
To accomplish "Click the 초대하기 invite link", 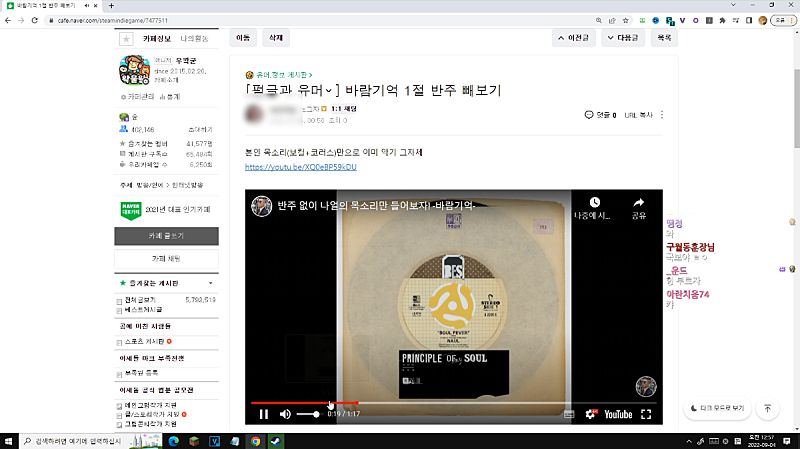I will 200,130.
